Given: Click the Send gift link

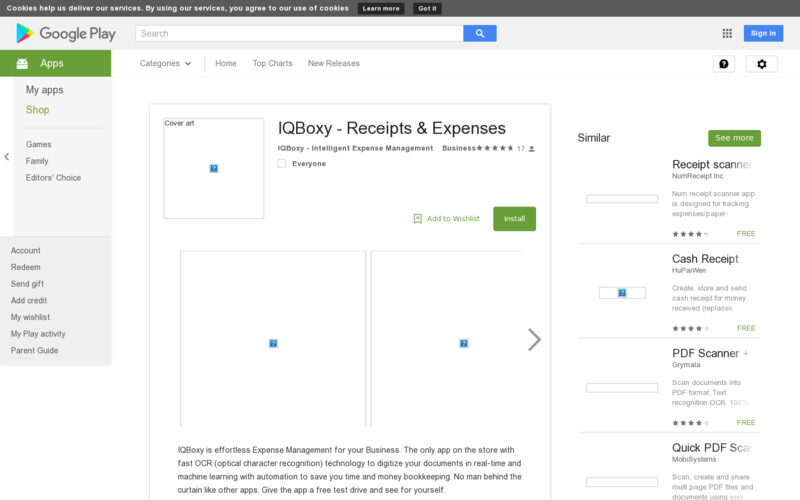Looking at the screenshot, I should 27,284.
